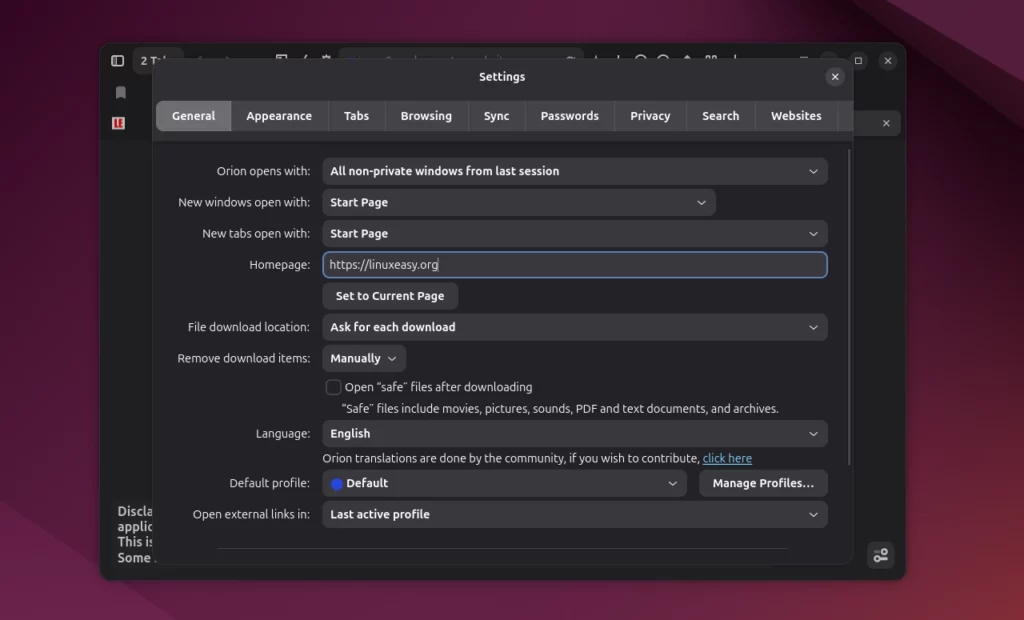Switch to the Sync tab
Screen dimensions: 1024x620
[496, 116]
